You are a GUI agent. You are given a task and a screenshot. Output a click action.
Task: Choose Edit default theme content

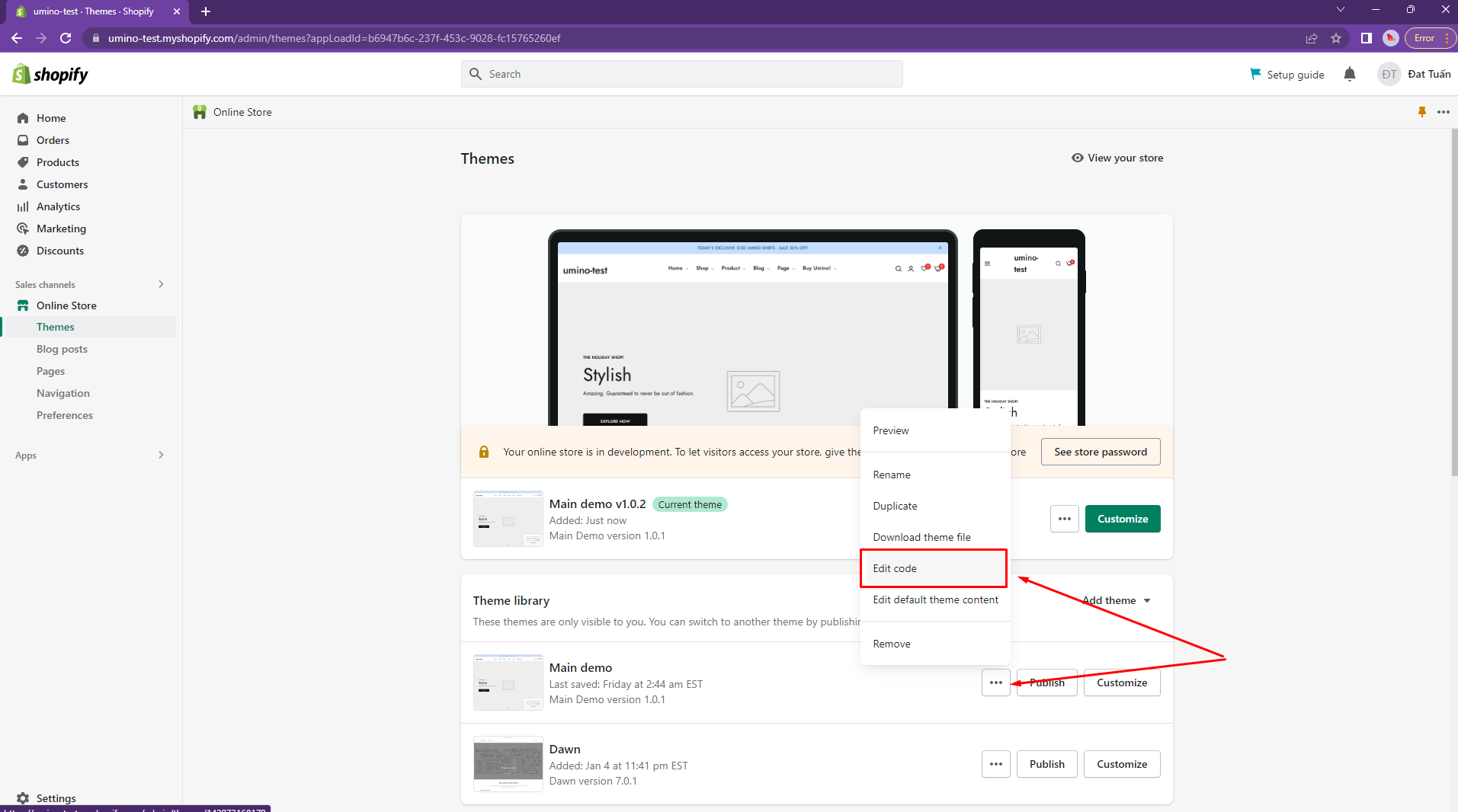(x=935, y=599)
